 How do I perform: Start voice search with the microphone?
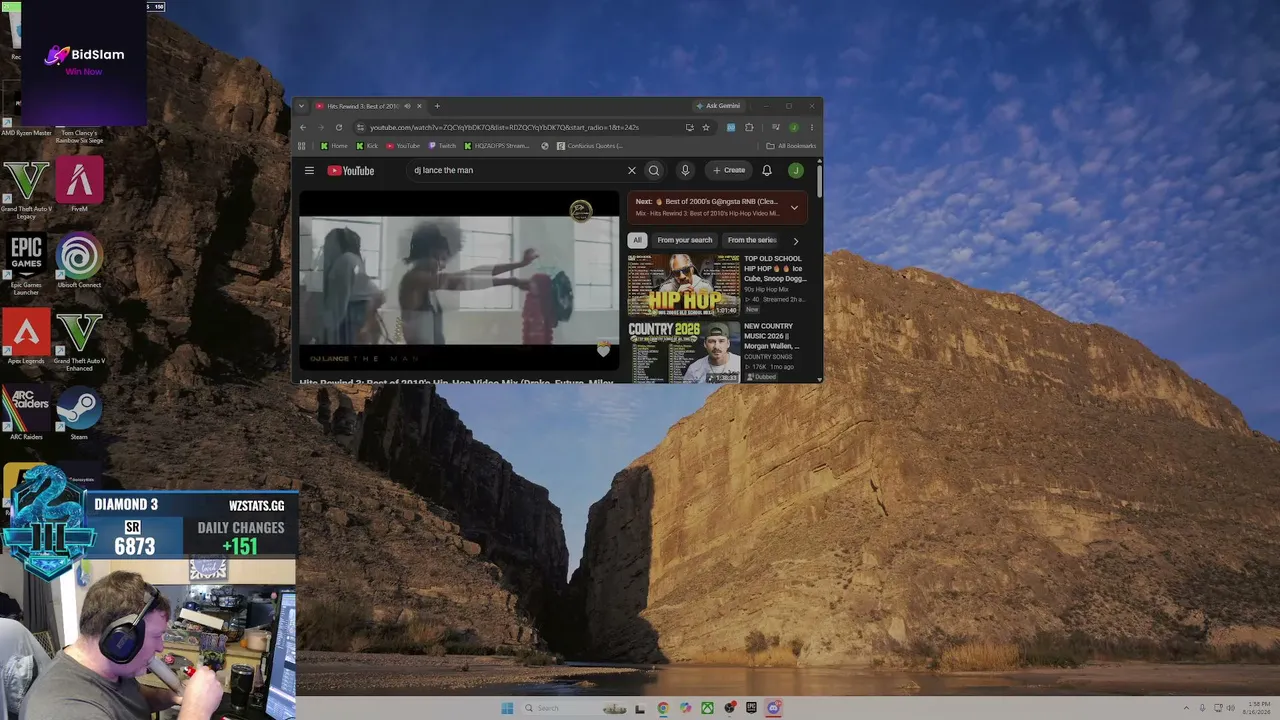click(685, 170)
